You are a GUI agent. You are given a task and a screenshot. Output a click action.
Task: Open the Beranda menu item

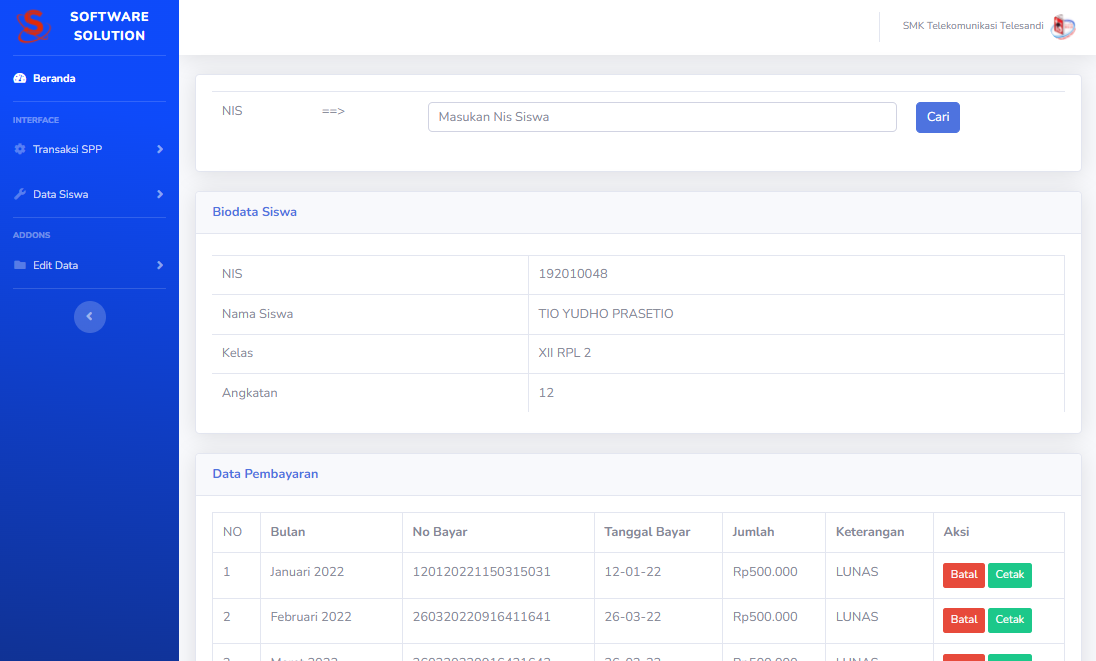[54, 78]
